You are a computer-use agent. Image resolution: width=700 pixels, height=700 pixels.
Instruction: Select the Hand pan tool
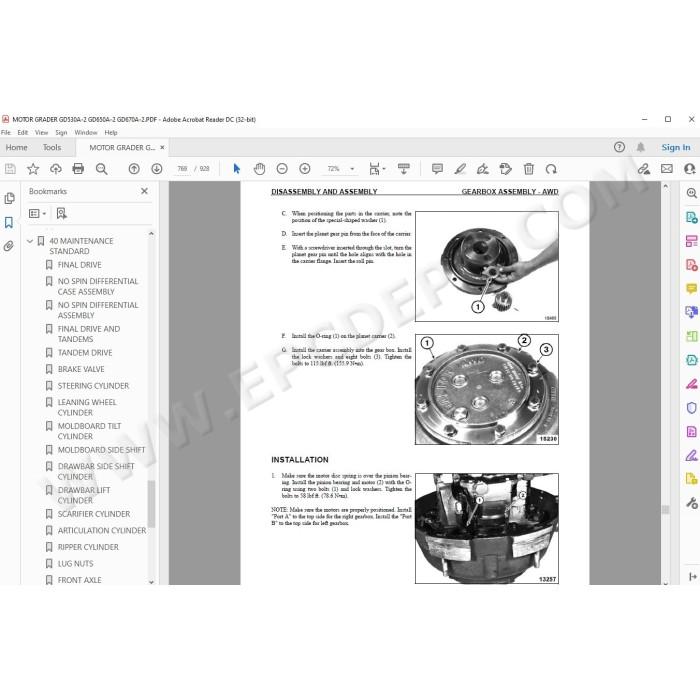[x=259, y=169]
